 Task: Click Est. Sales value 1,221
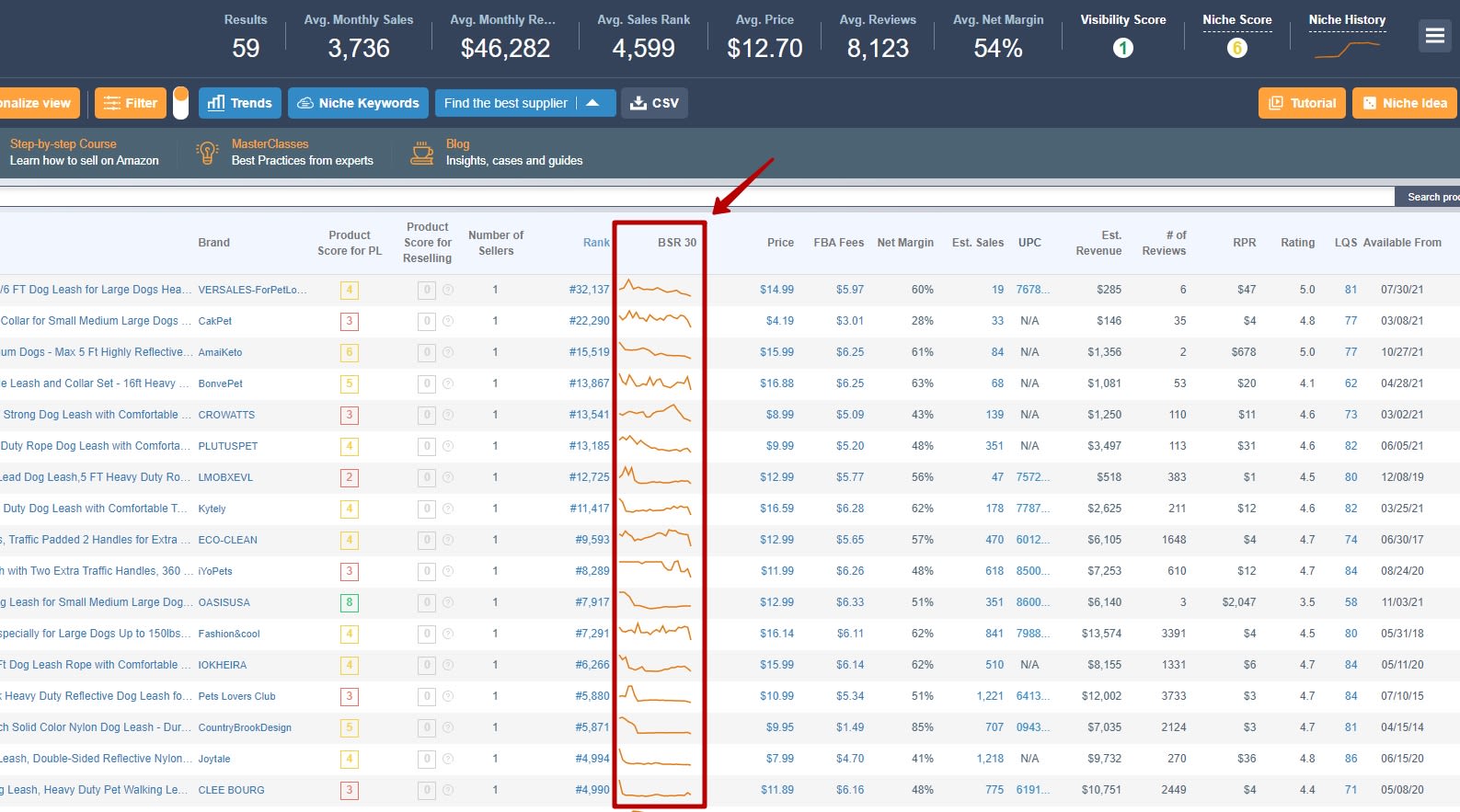click(990, 696)
